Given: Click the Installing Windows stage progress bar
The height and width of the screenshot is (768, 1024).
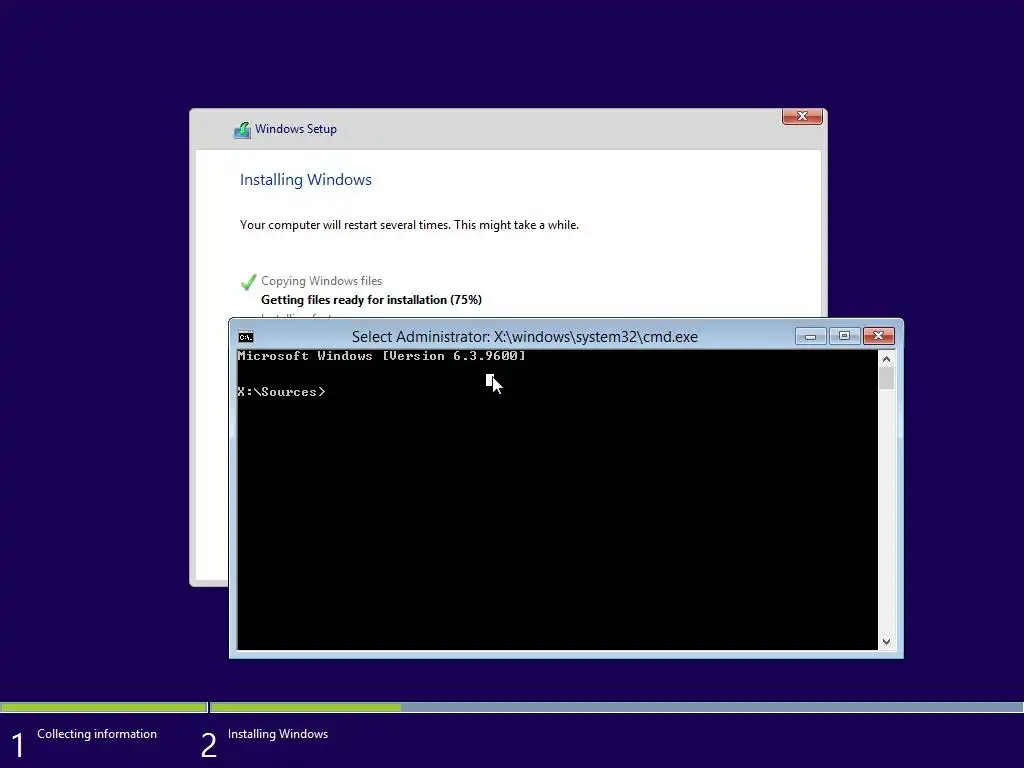Looking at the screenshot, I should pos(616,707).
